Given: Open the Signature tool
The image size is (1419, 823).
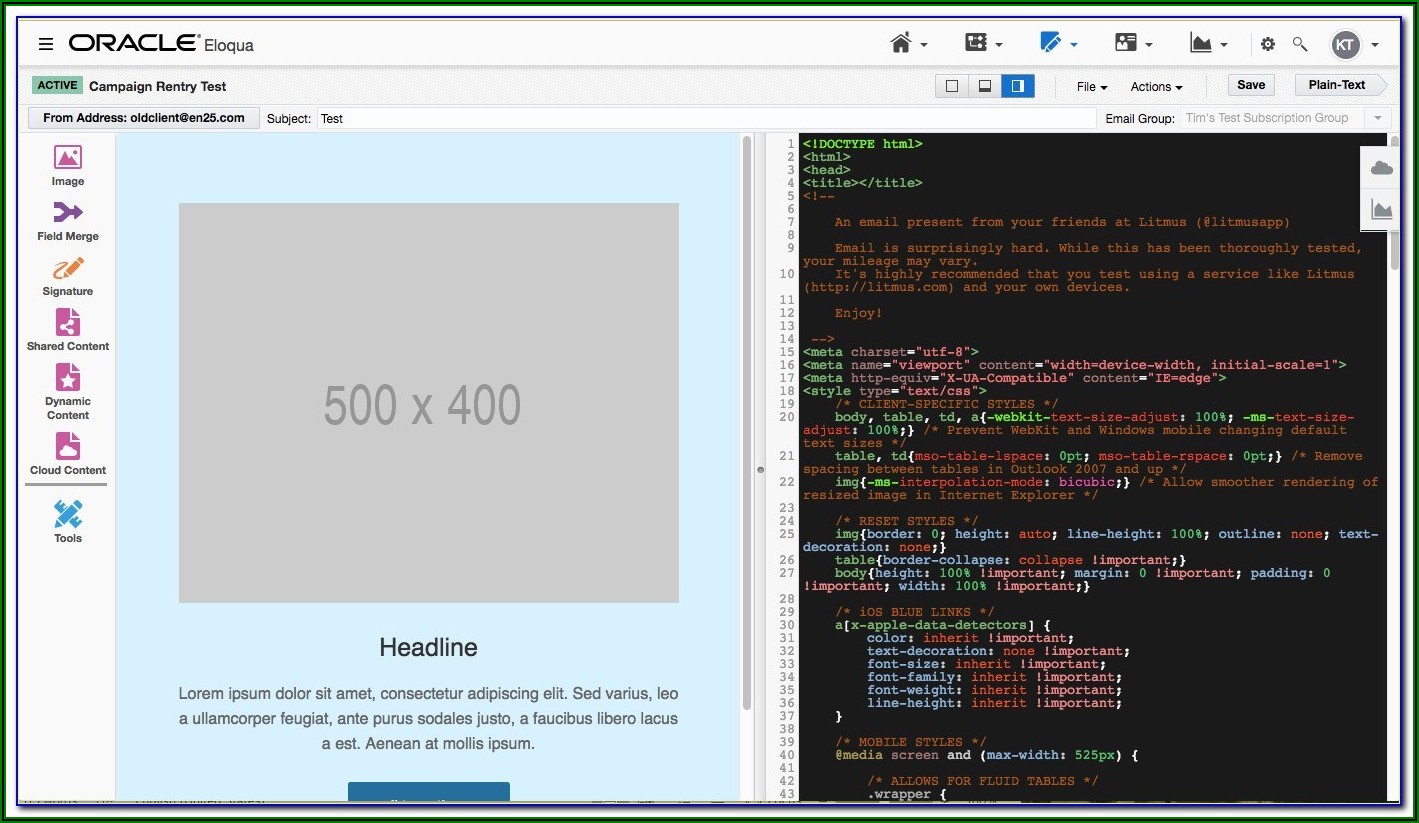Looking at the screenshot, I should (68, 275).
